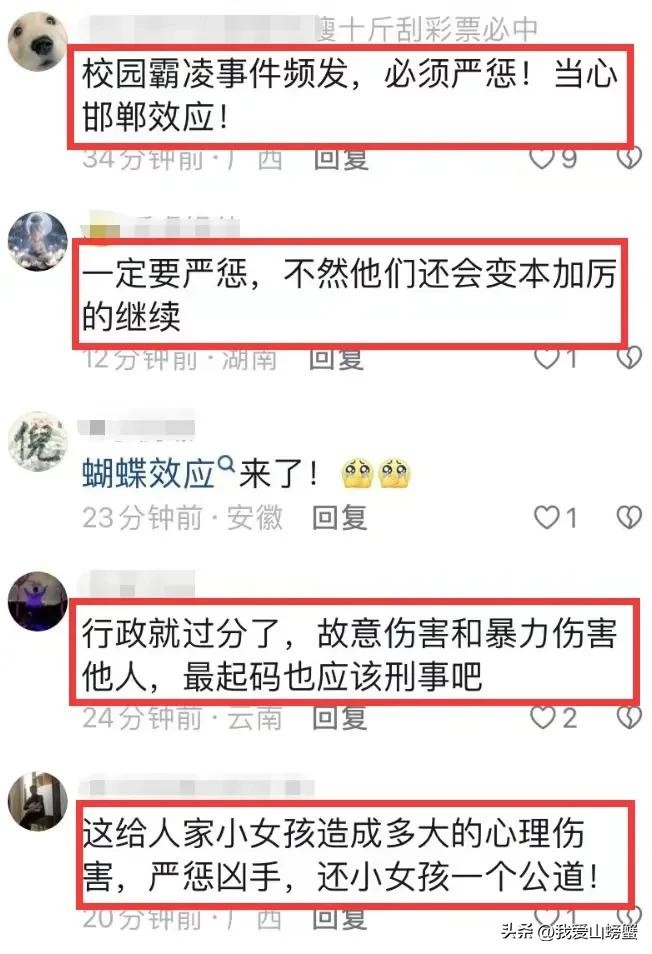Like the 蝴蝶效应来了 comment
This screenshot has height=954, width=652.
pos(546,518)
